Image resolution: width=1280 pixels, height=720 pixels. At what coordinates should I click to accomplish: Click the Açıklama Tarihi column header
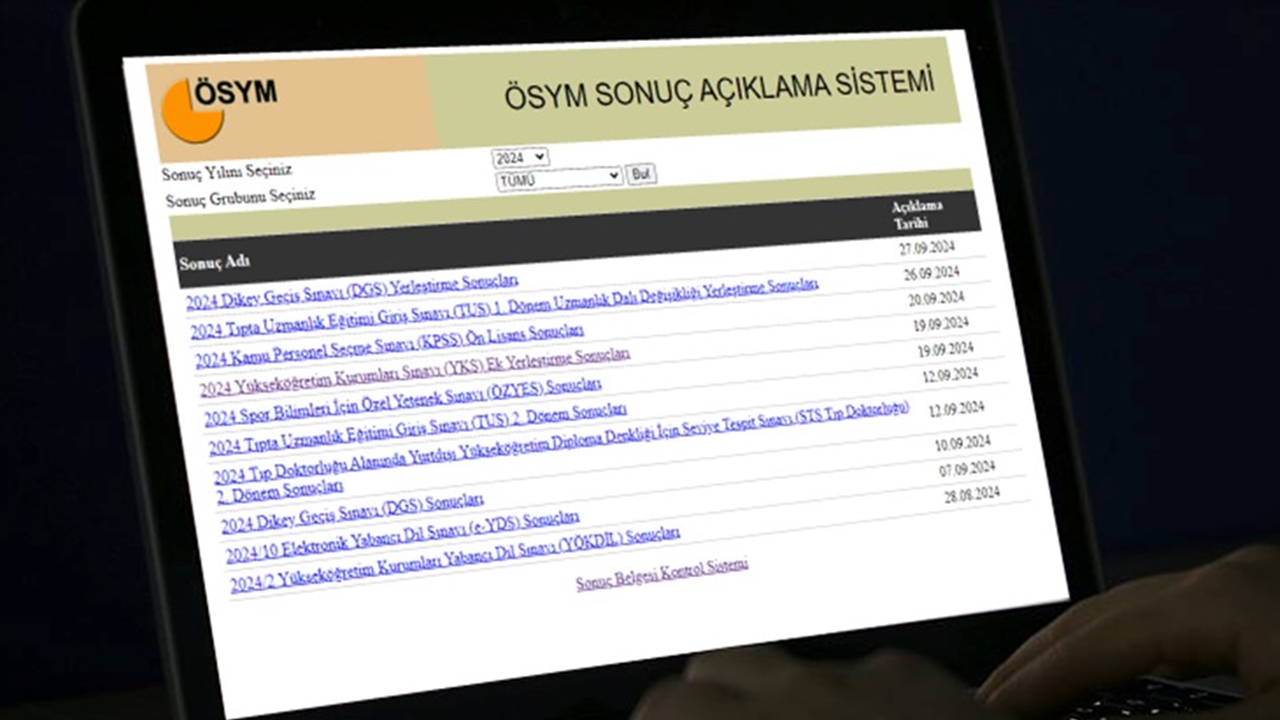pos(917,214)
